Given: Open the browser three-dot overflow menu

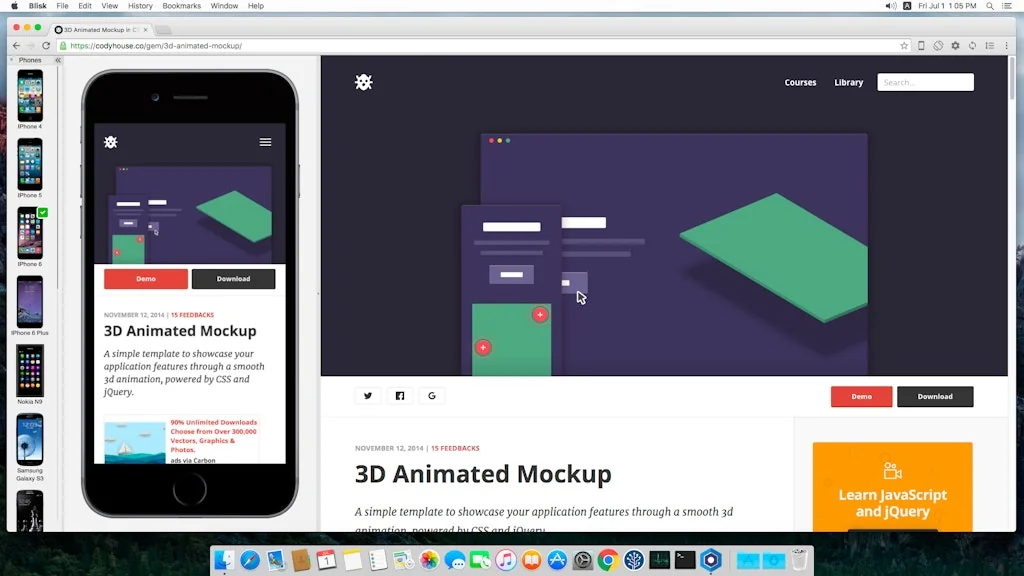Looking at the screenshot, I should tap(1006, 46).
